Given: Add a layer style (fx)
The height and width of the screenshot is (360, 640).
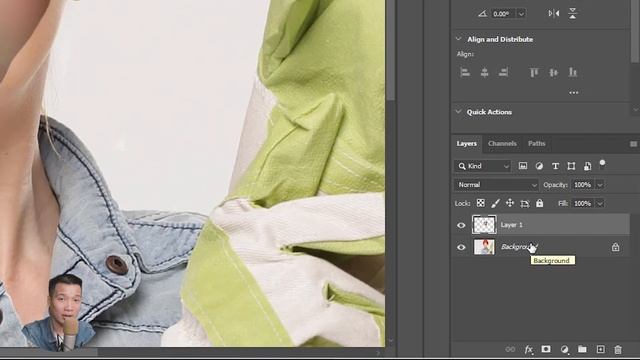Looking at the screenshot, I should tap(529, 349).
